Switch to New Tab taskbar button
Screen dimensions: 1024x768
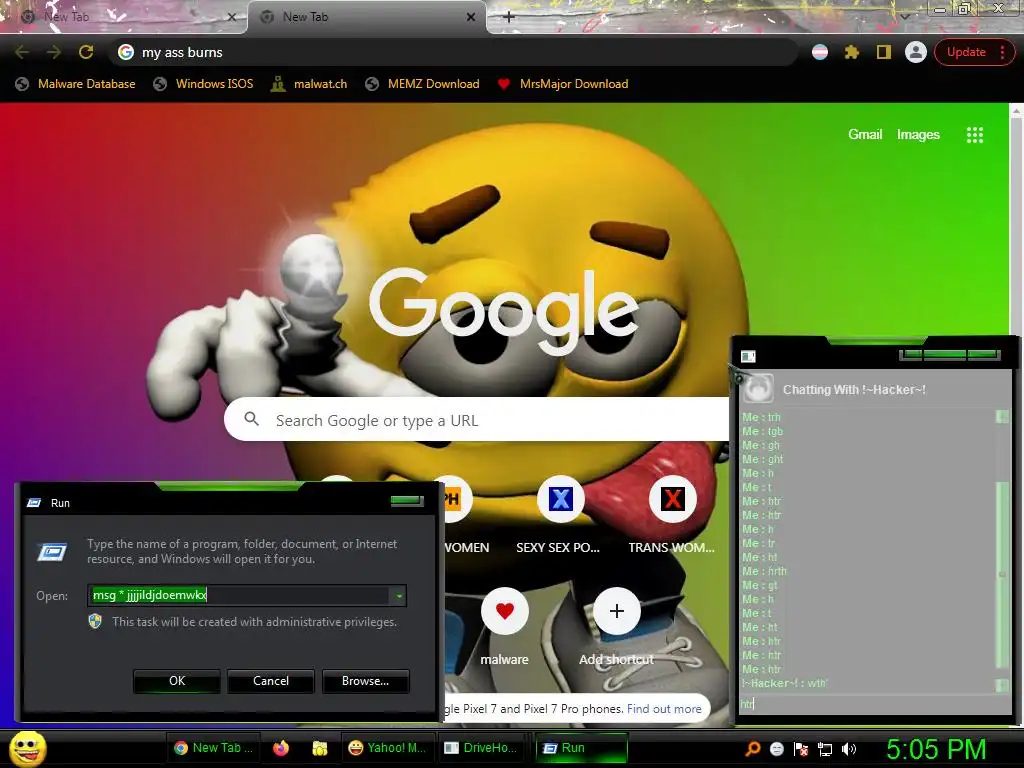coord(214,748)
